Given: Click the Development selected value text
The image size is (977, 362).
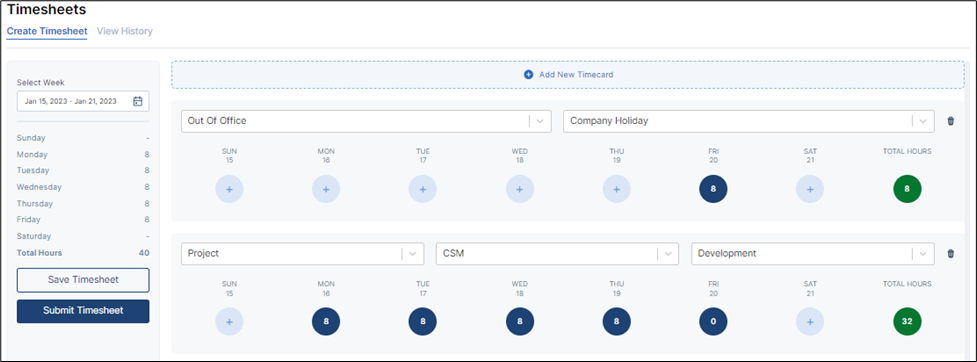Looking at the screenshot, I should click(x=727, y=254).
